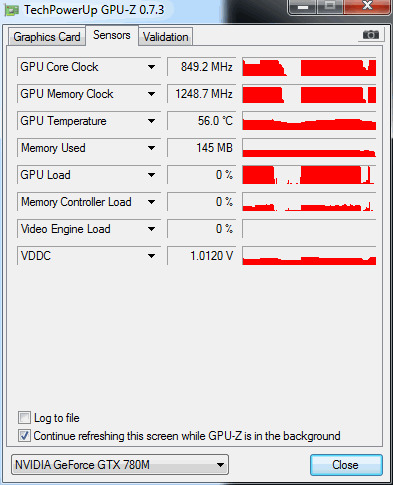Screen dimensions: 393x485
Task: Click the camera screenshot icon
Action: [x=371, y=35]
